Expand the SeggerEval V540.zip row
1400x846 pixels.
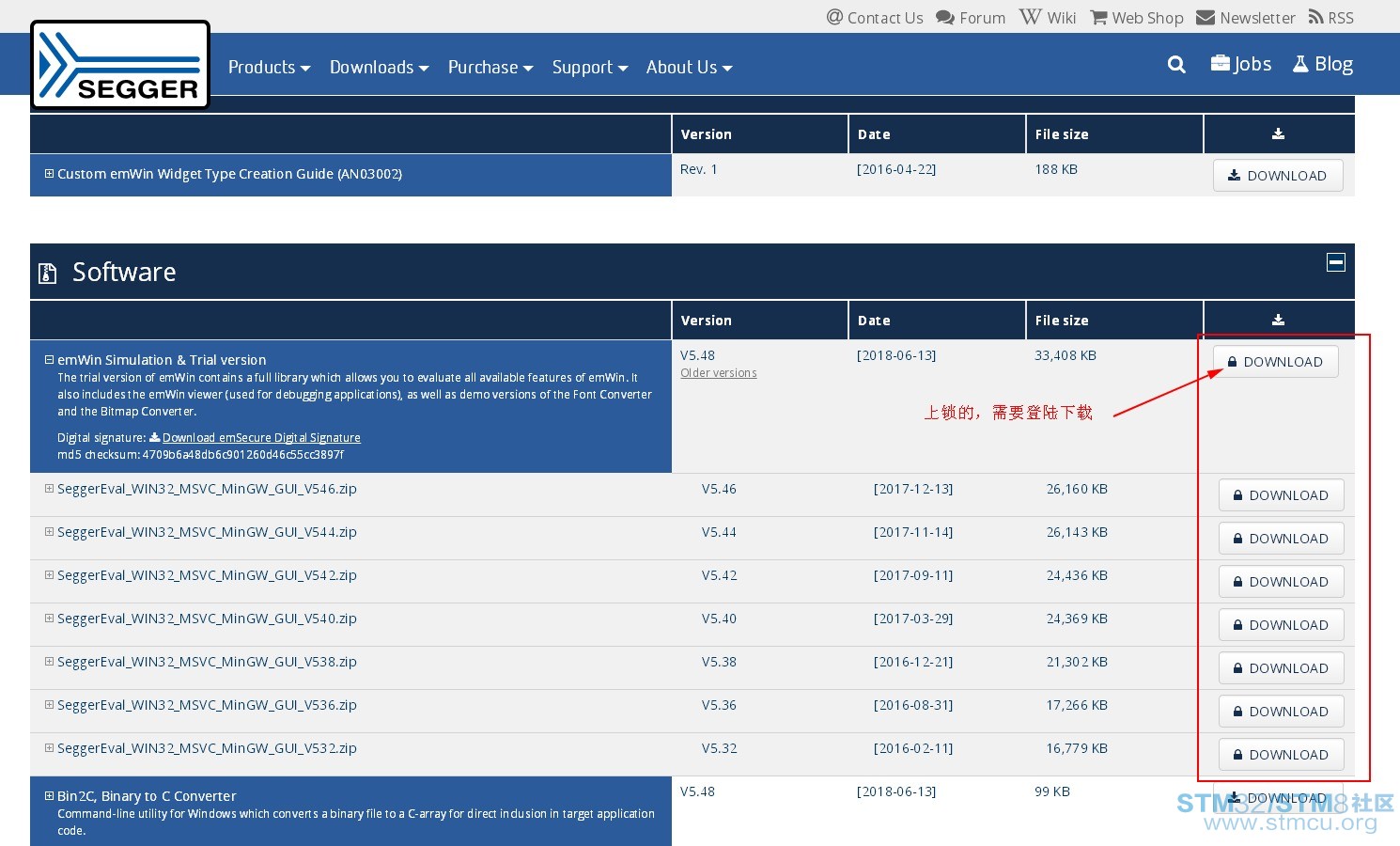pyautogui.click(x=50, y=619)
